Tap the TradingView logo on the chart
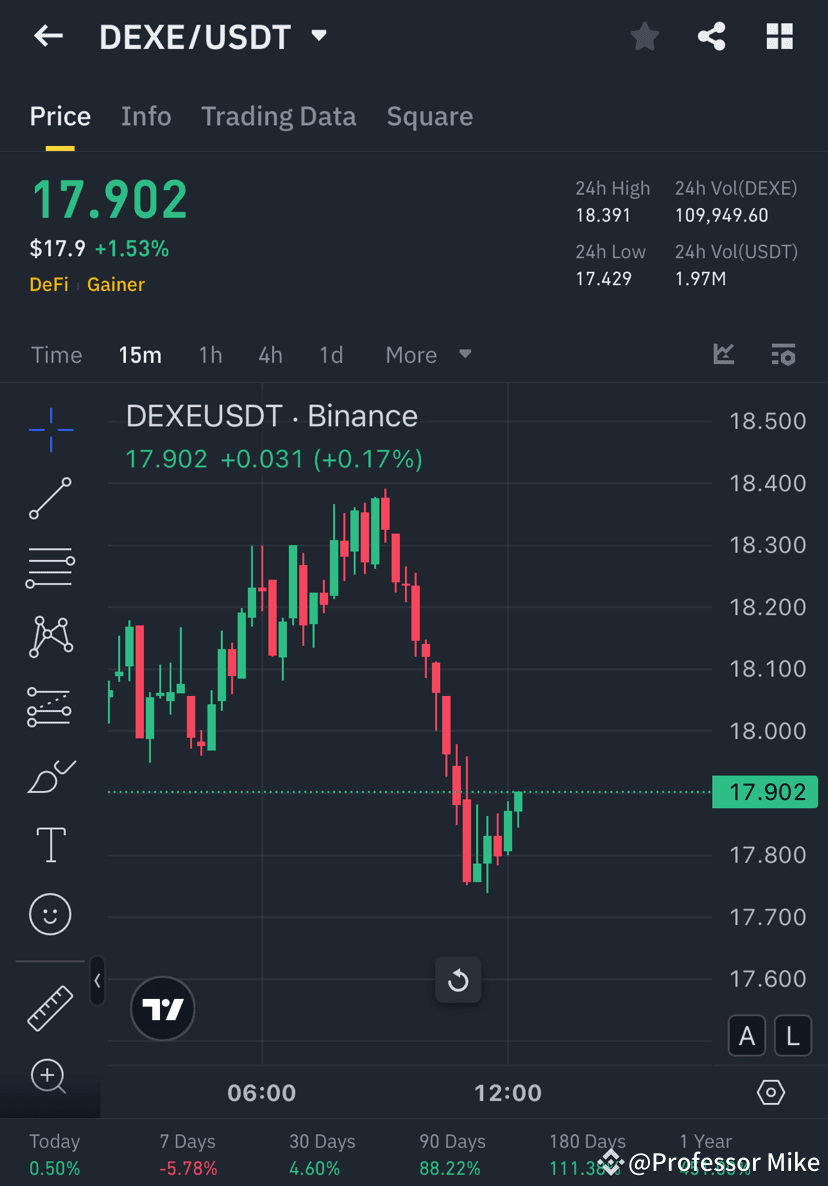 pos(162,1008)
